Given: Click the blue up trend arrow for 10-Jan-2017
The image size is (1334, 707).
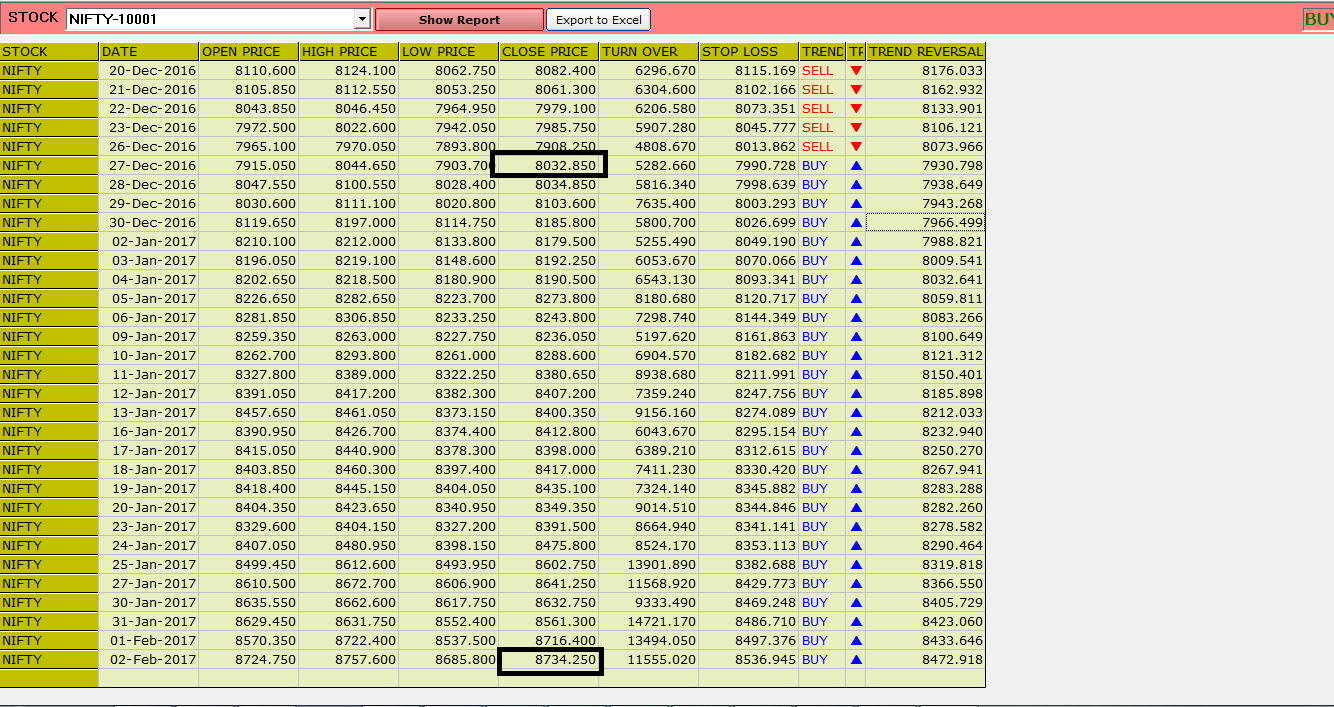Looking at the screenshot, I should click(x=856, y=356).
